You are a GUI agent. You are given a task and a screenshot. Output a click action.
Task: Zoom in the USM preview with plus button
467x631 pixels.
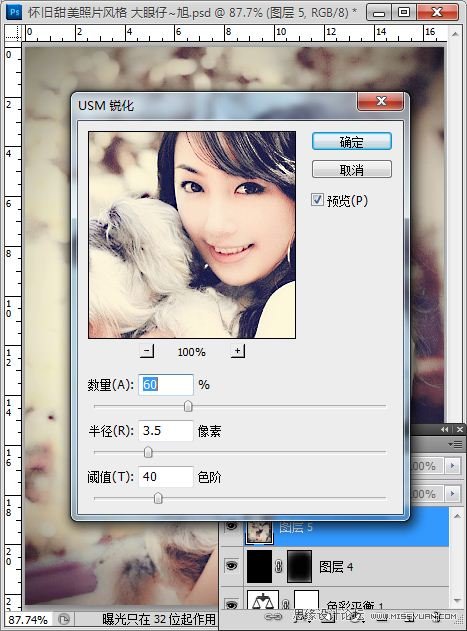coord(238,351)
